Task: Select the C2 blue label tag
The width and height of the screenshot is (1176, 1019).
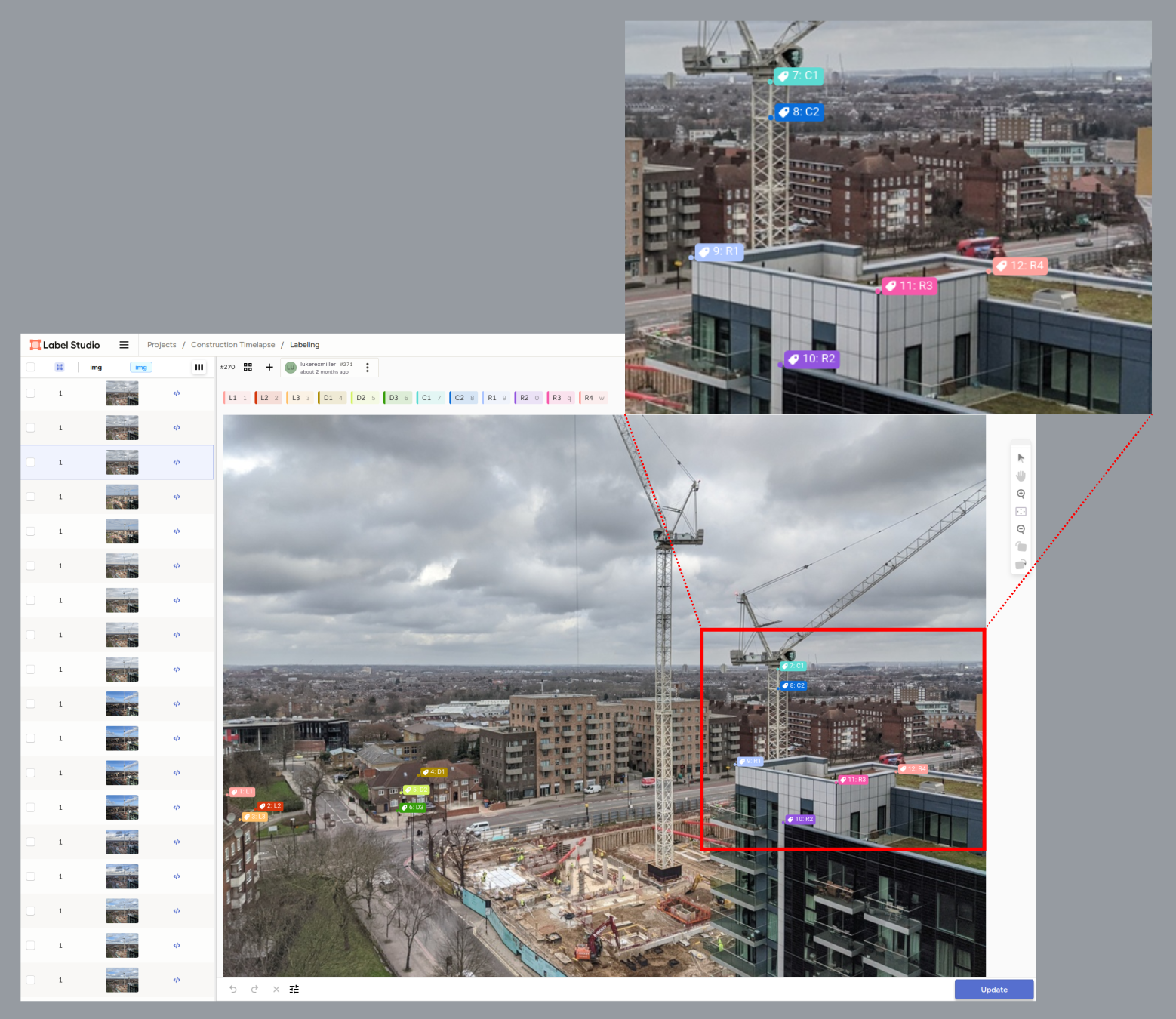Action: (x=463, y=398)
